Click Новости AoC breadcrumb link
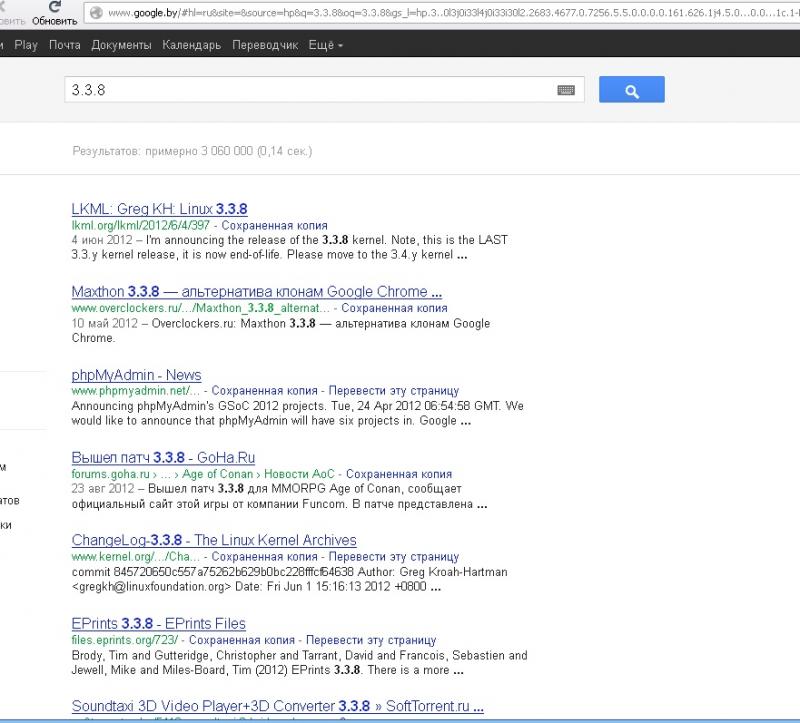This screenshot has width=800, height=723. point(299,474)
